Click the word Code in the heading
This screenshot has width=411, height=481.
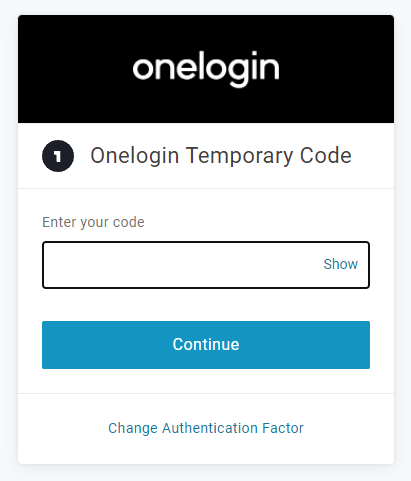click(326, 155)
